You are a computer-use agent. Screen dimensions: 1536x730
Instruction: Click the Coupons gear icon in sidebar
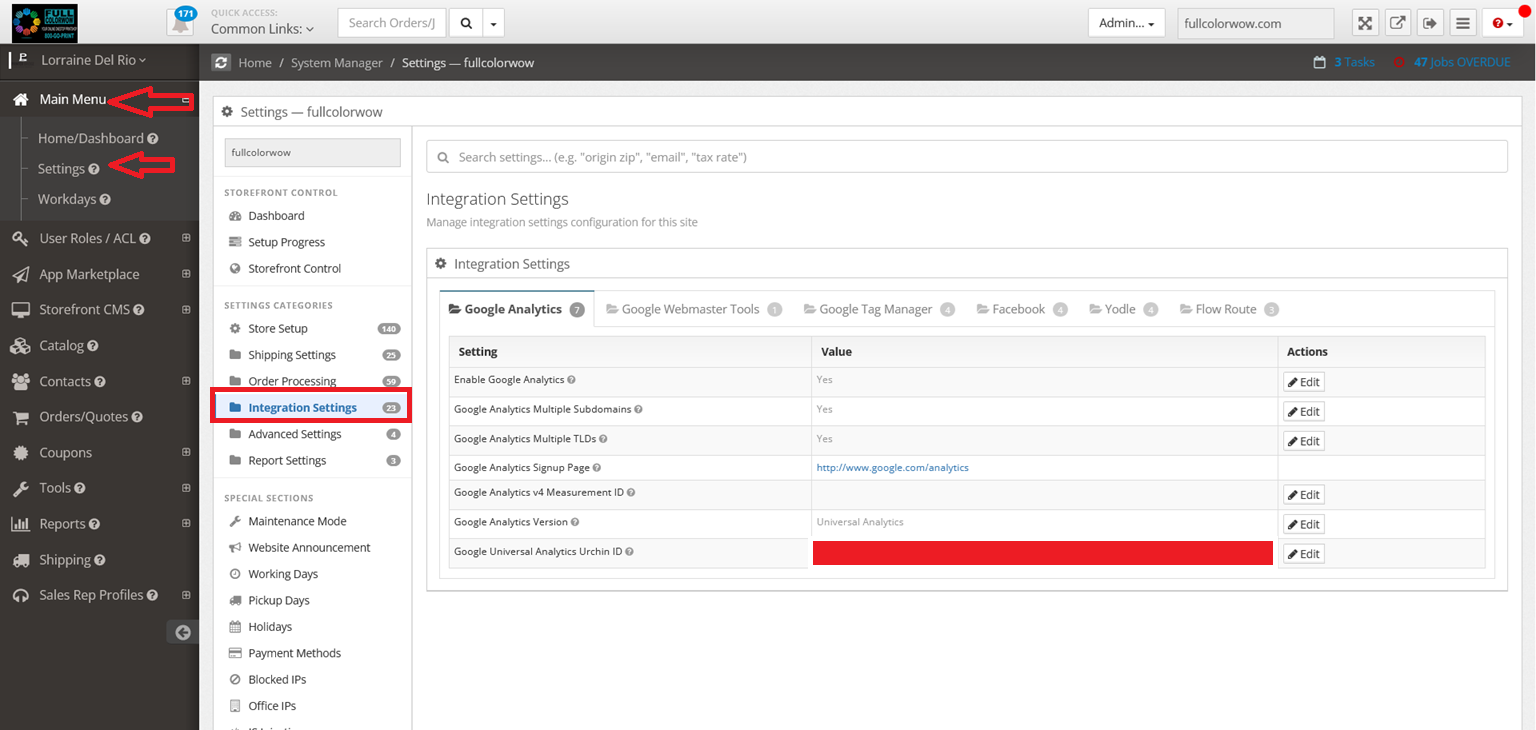point(20,452)
